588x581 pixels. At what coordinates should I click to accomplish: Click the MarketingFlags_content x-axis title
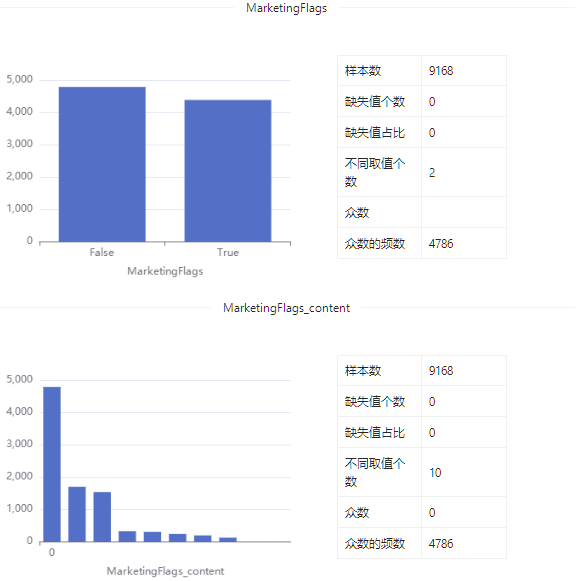point(165,571)
